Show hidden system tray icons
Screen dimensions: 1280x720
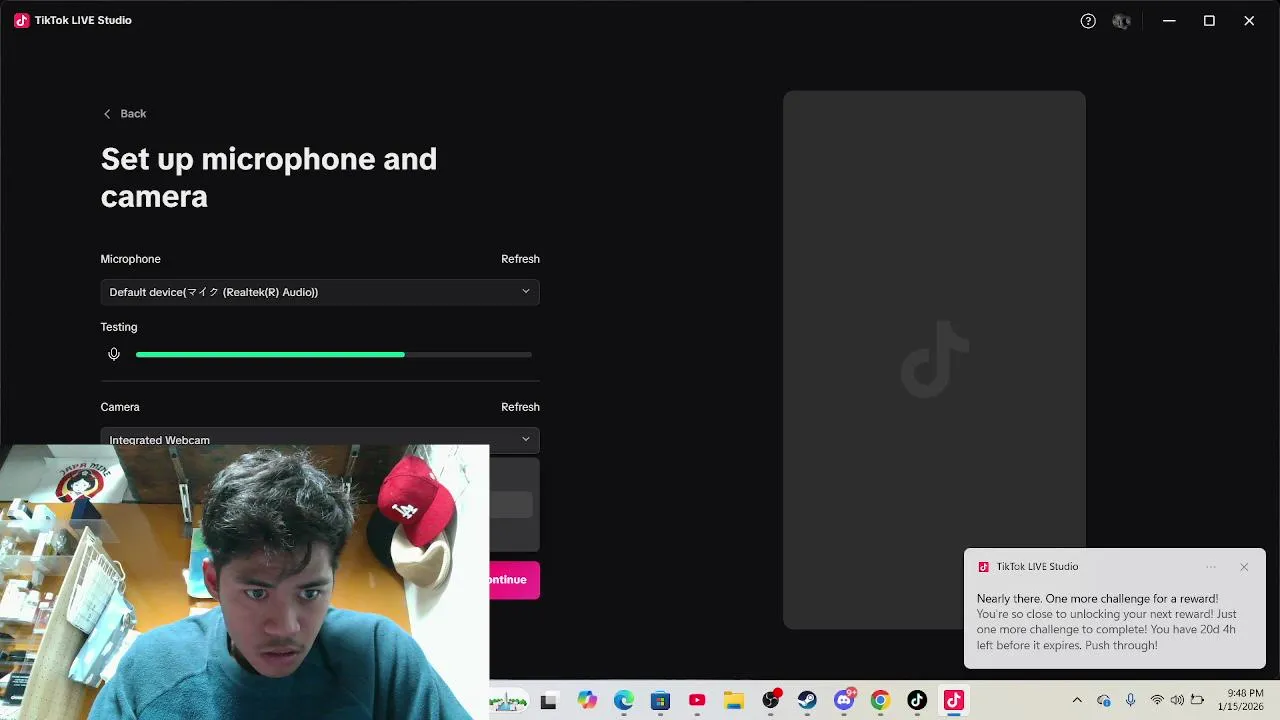point(1077,700)
